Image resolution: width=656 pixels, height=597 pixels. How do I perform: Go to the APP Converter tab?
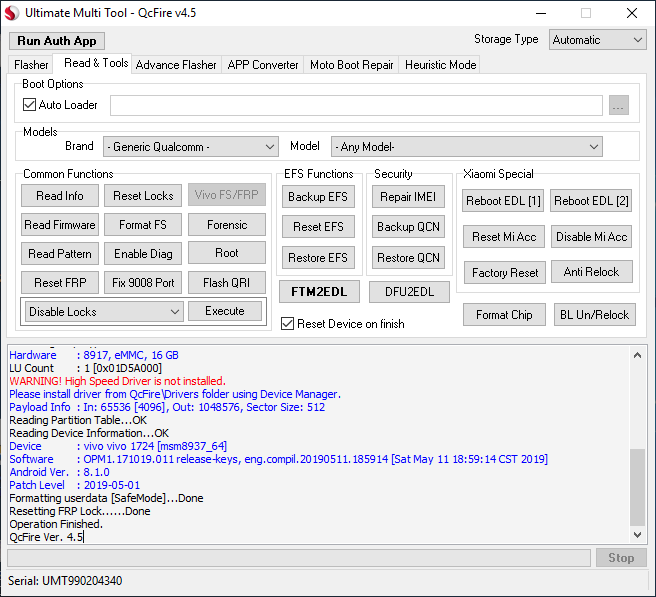pos(263,65)
